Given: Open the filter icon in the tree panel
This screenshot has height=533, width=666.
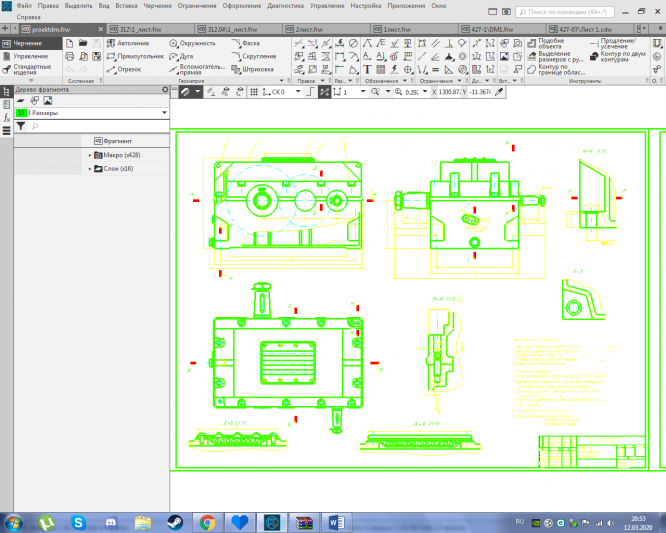Looking at the screenshot, I should click(20, 127).
